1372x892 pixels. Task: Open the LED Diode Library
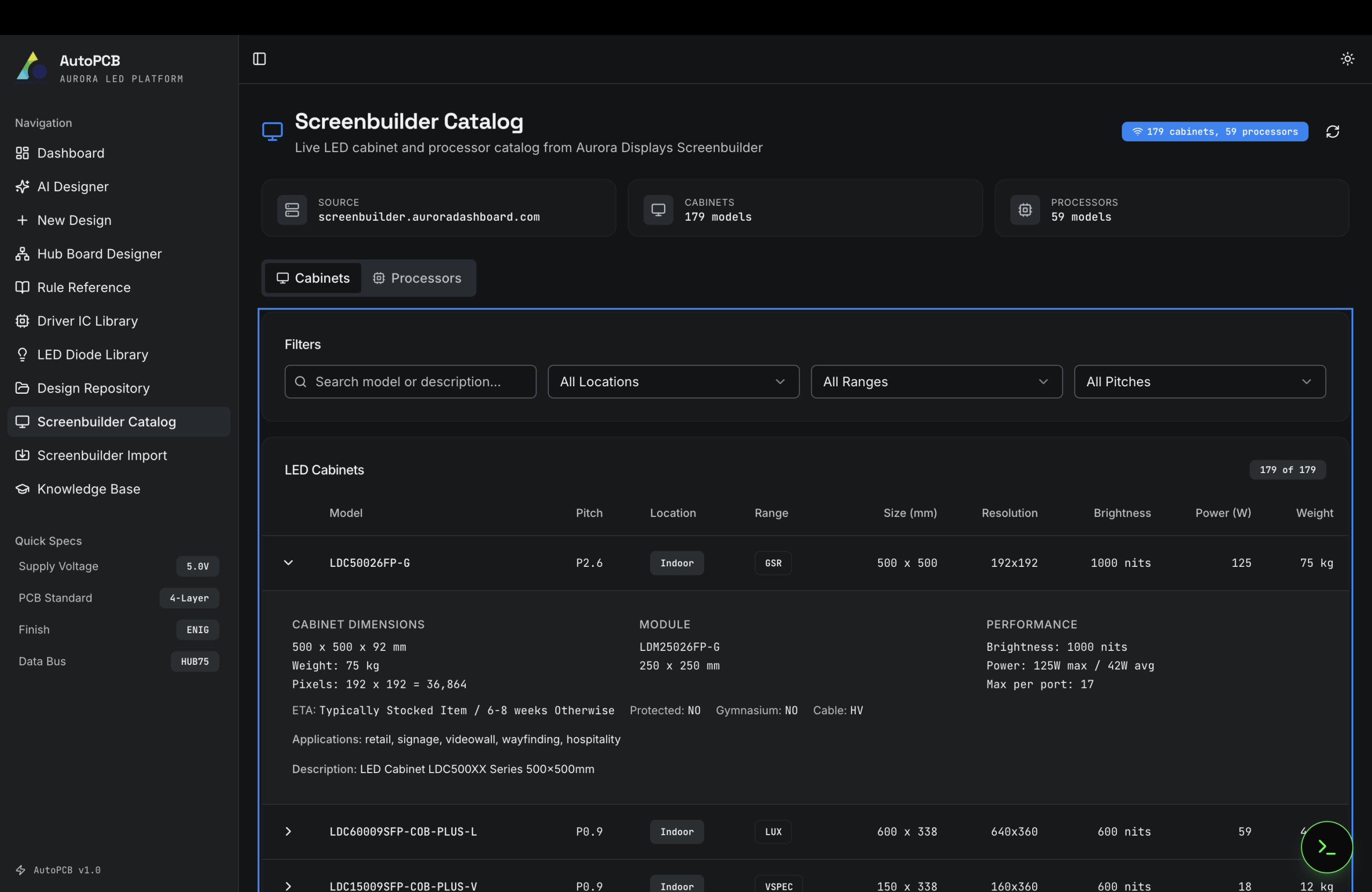coord(92,354)
